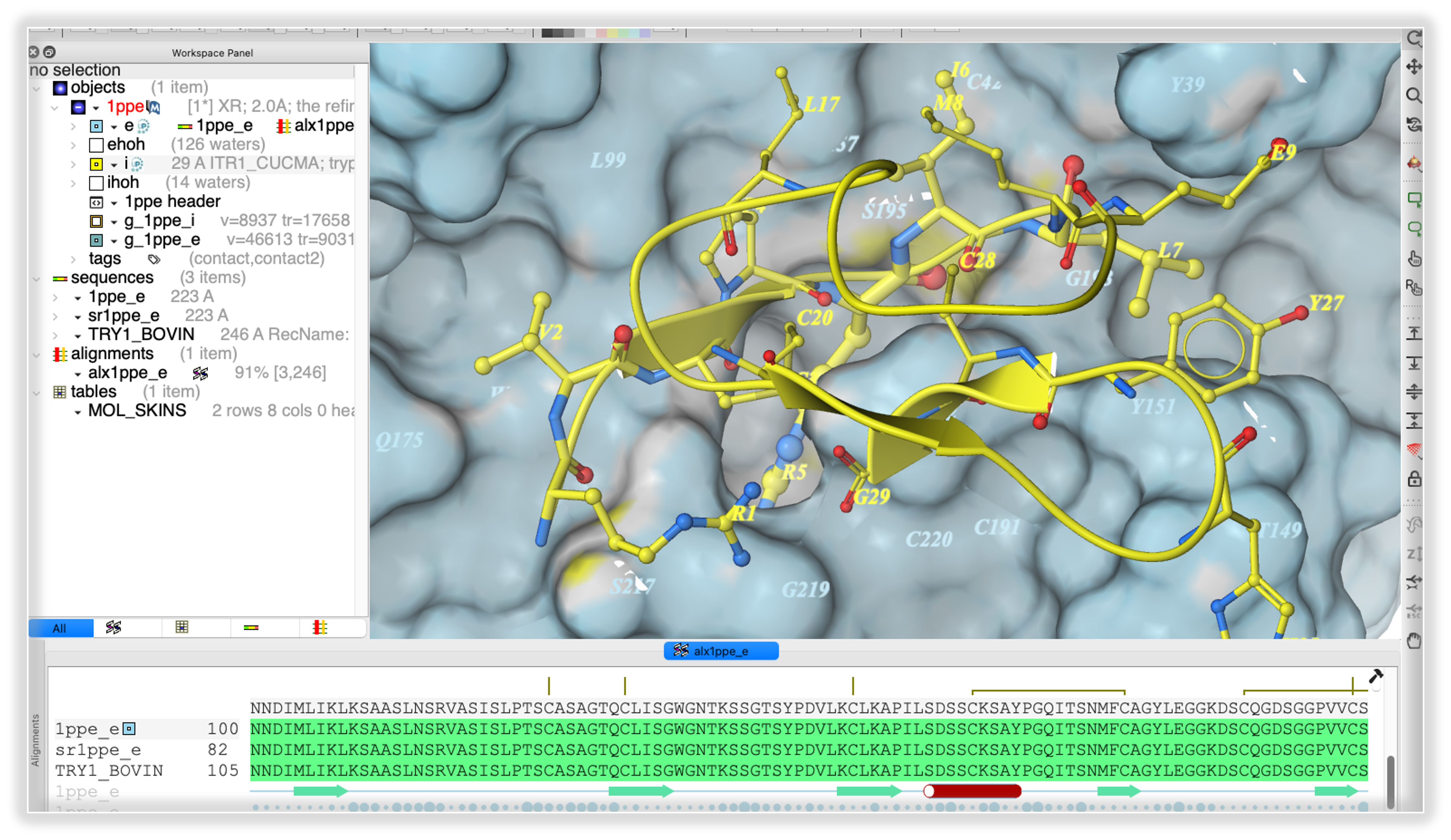Select the translate (move) tool icon
Viewport: 1451px width, 840px height.
1414,66
